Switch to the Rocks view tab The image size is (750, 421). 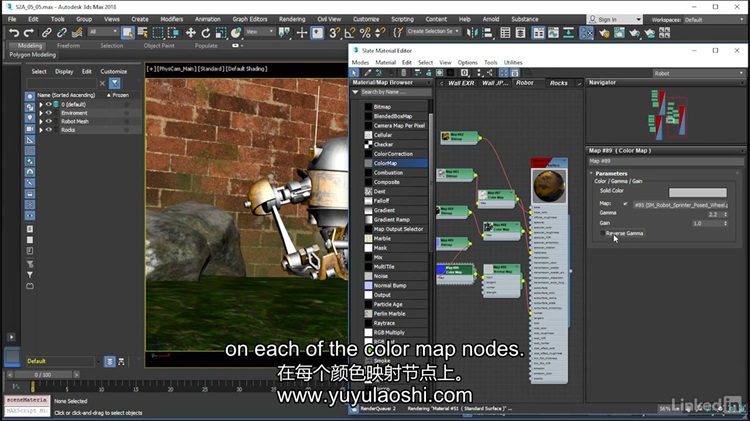pos(558,83)
